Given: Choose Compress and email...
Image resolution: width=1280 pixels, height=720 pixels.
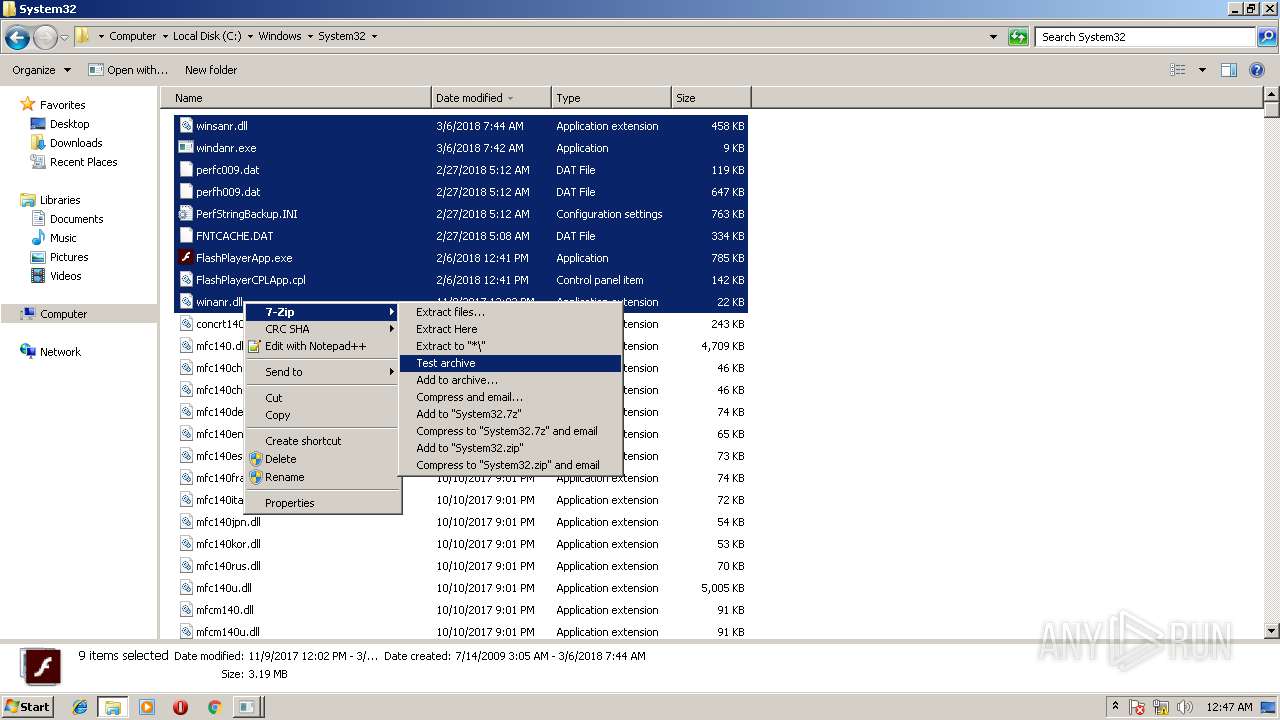Looking at the screenshot, I should (x=510, y=397).
